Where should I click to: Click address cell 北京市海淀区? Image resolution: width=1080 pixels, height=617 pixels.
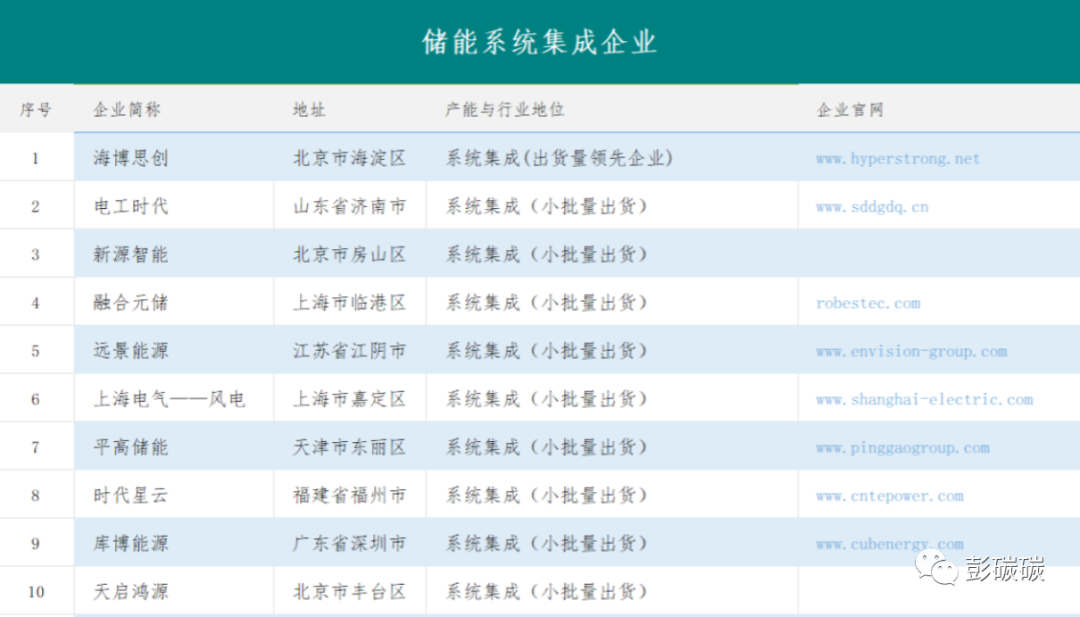pos(350,158)
